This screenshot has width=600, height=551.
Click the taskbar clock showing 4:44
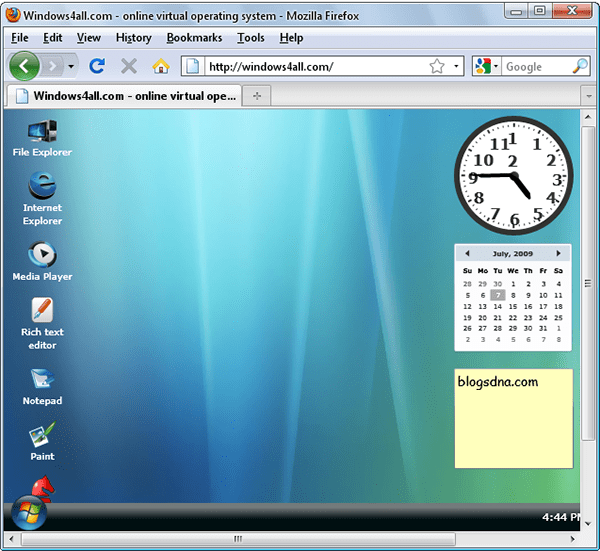click(x=561, y=517)
